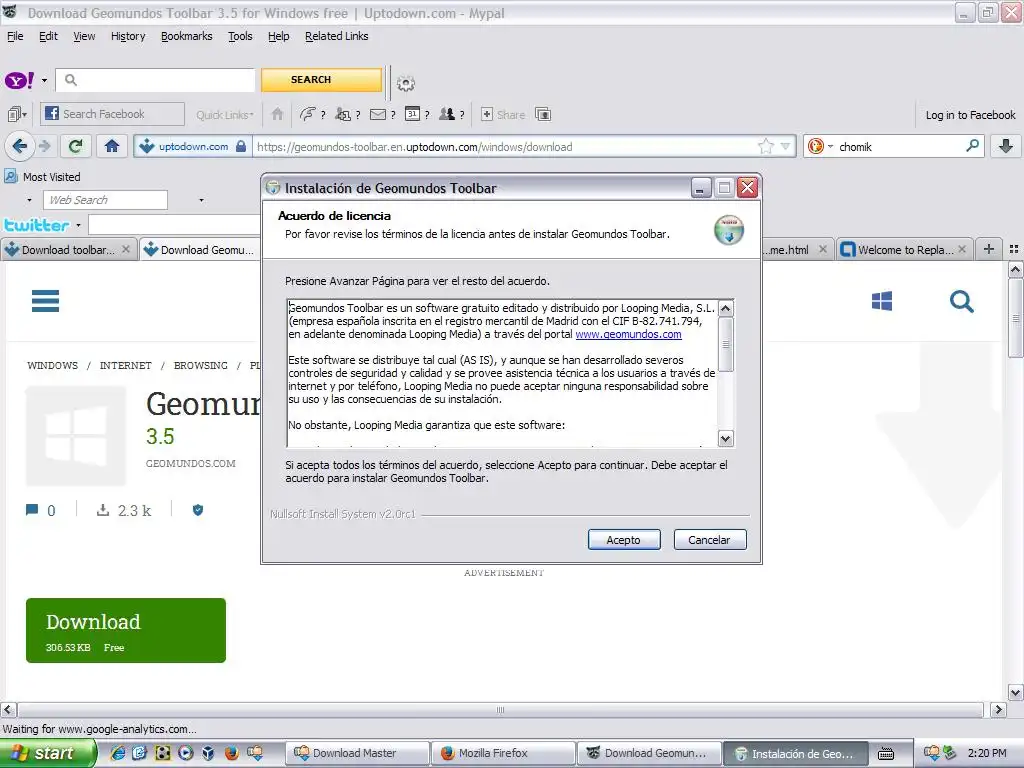Viewport: 1024px width, 768px height.
Task: Open the Edit menu
Action: (x=48, y=37)
